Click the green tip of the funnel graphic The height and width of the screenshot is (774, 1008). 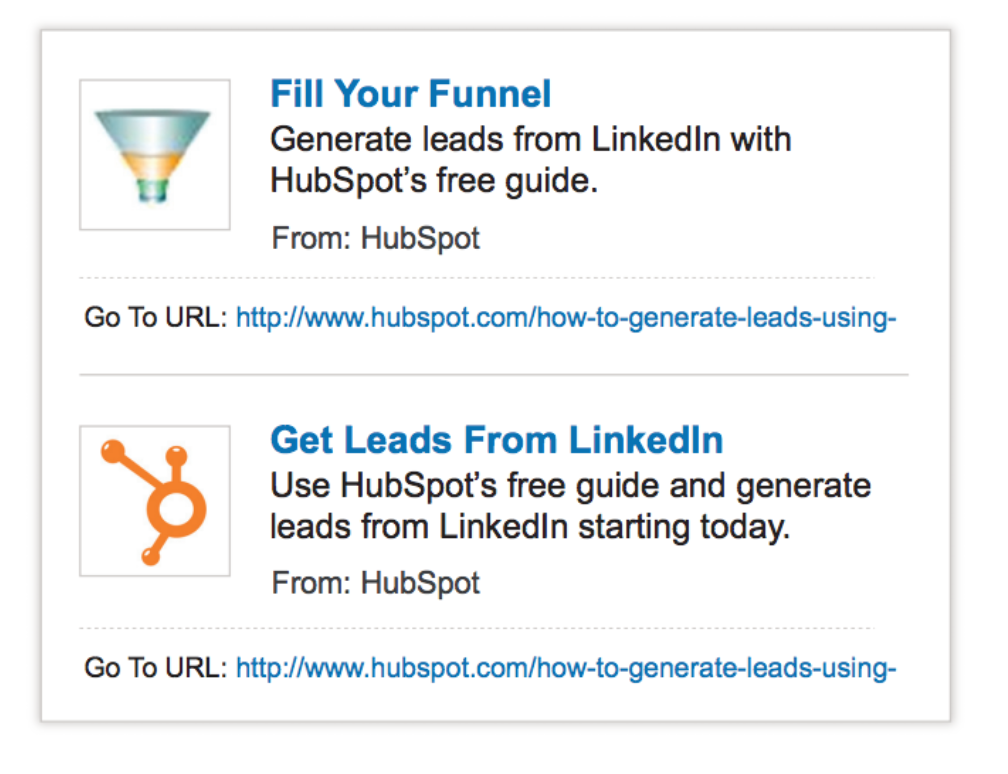pos(153,190)
